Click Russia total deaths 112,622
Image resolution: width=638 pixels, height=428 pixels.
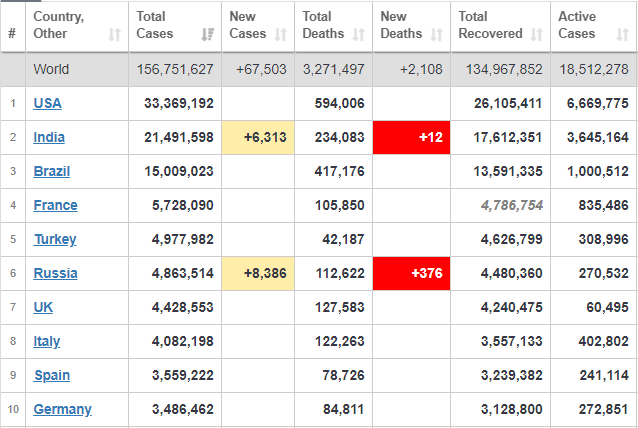pos(340,273)
